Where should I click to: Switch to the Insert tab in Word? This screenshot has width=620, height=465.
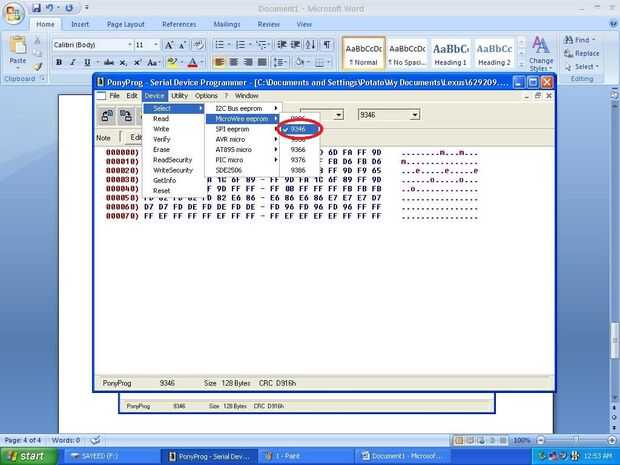tap(80, 25)
